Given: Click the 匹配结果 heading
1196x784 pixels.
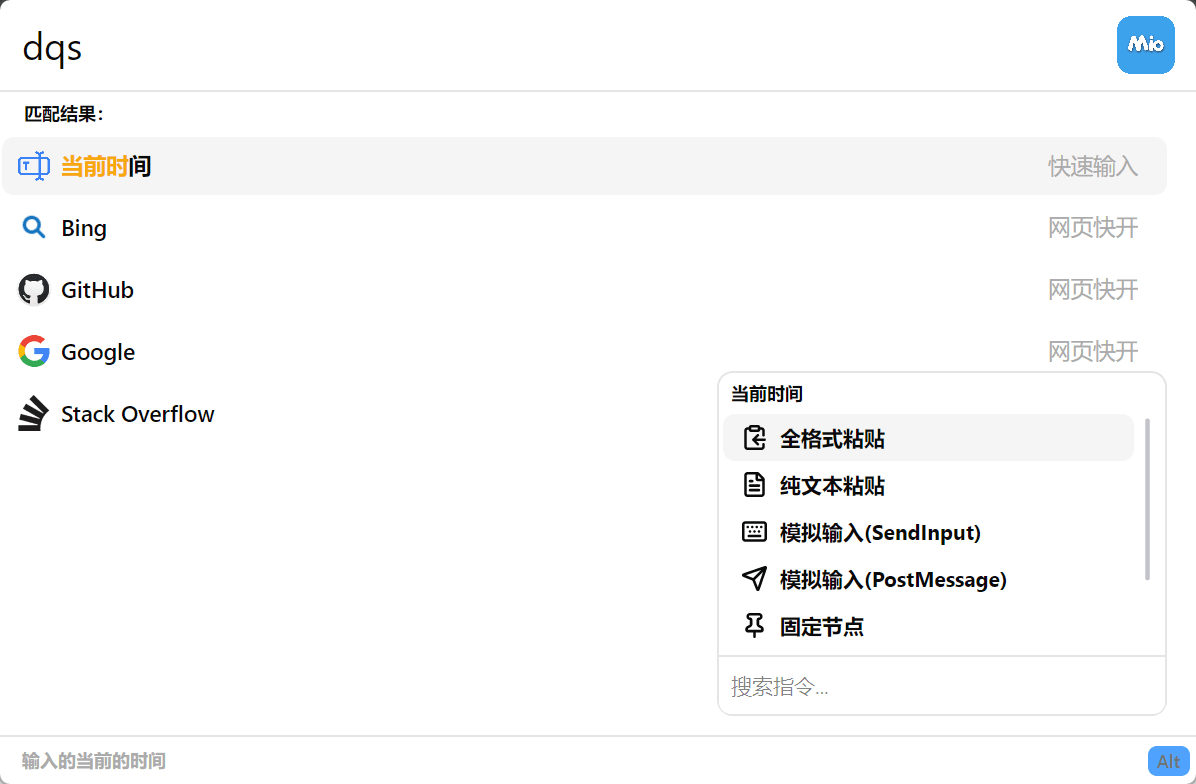Looking at the screenshot, I should pos(64,114).
